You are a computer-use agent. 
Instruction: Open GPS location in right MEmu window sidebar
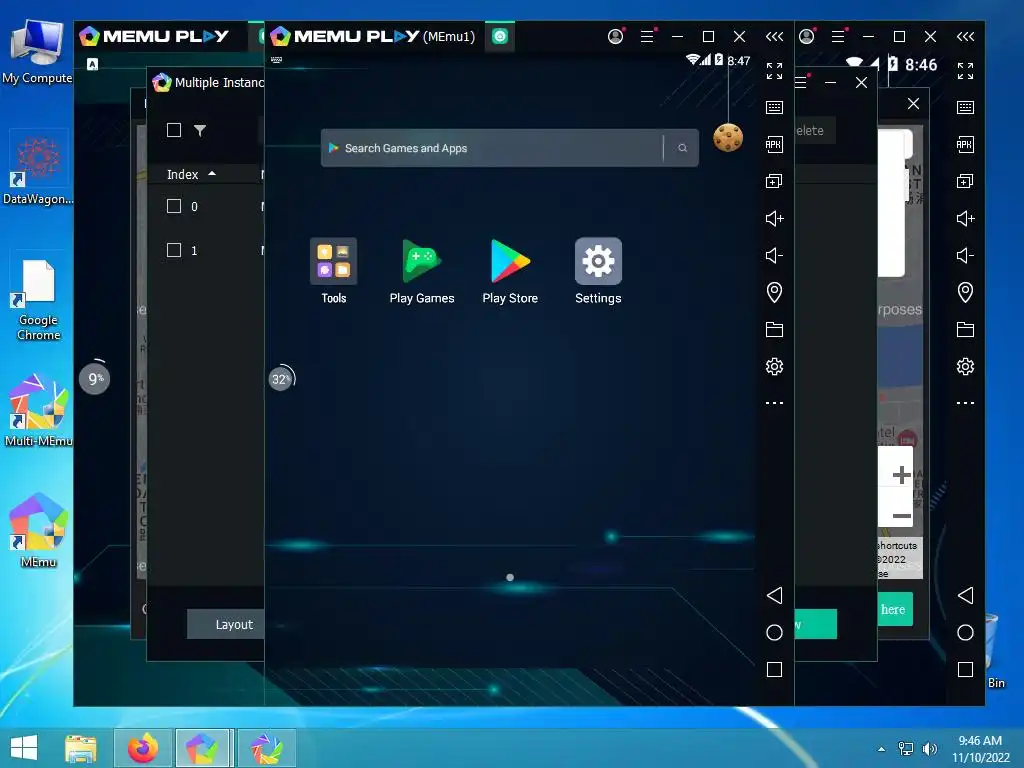pyautogui.click(x=965, y=292)
